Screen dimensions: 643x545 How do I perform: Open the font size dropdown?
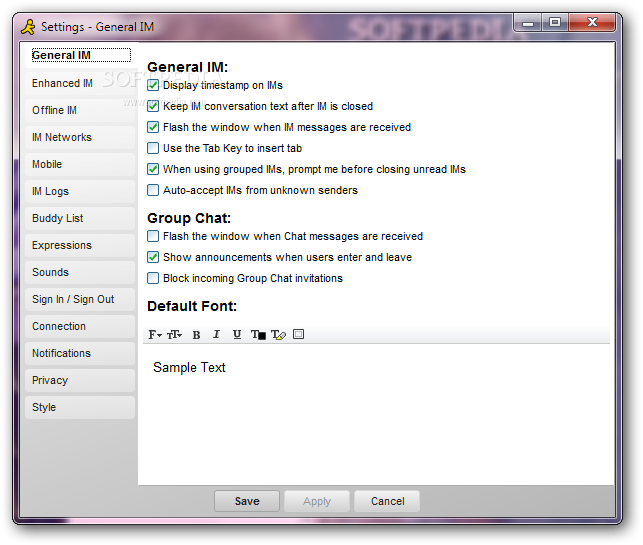pyautogui.click(x=174, y=335)
